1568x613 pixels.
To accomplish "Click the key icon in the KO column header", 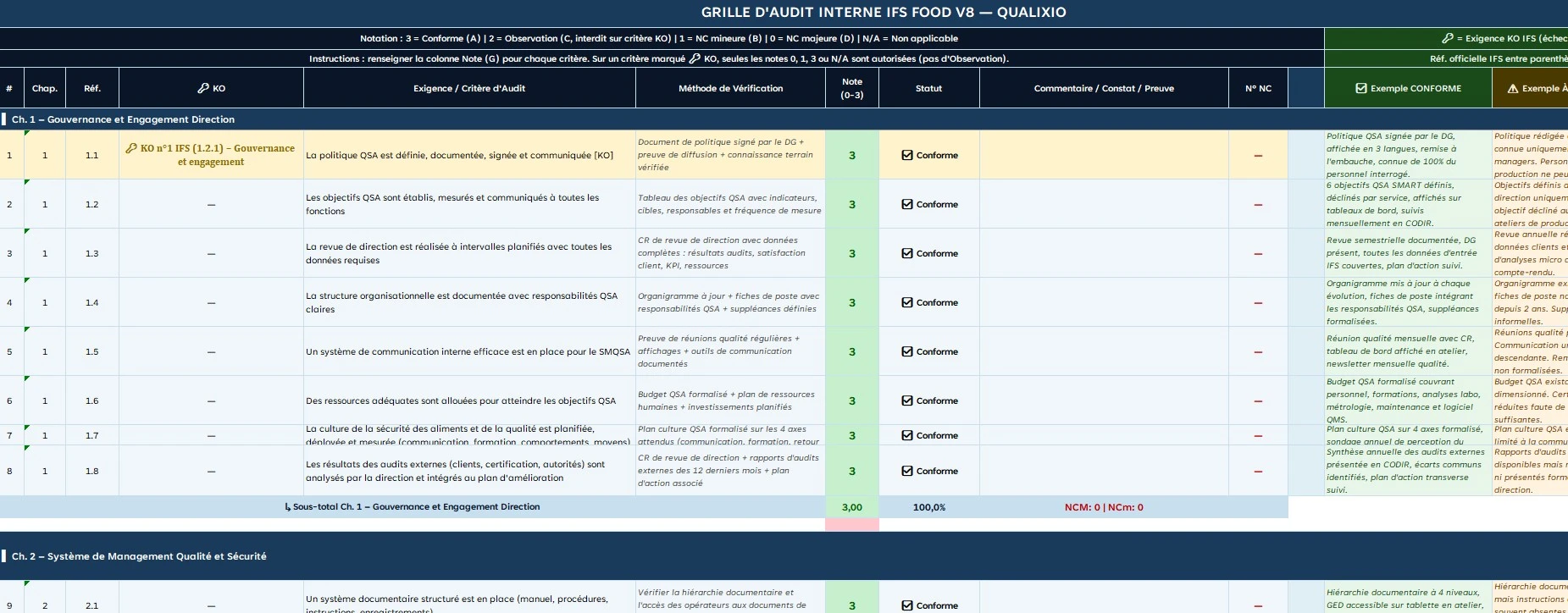I will point(202,88).
